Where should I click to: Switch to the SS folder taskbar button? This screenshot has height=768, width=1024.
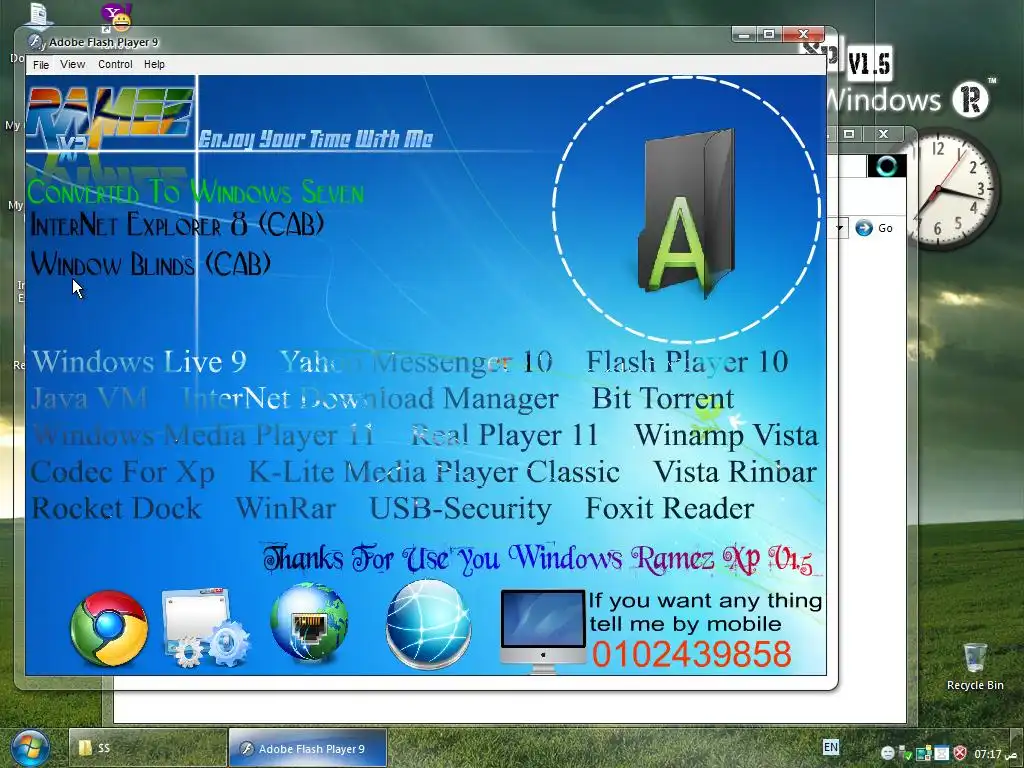click(x=148, y=748)
